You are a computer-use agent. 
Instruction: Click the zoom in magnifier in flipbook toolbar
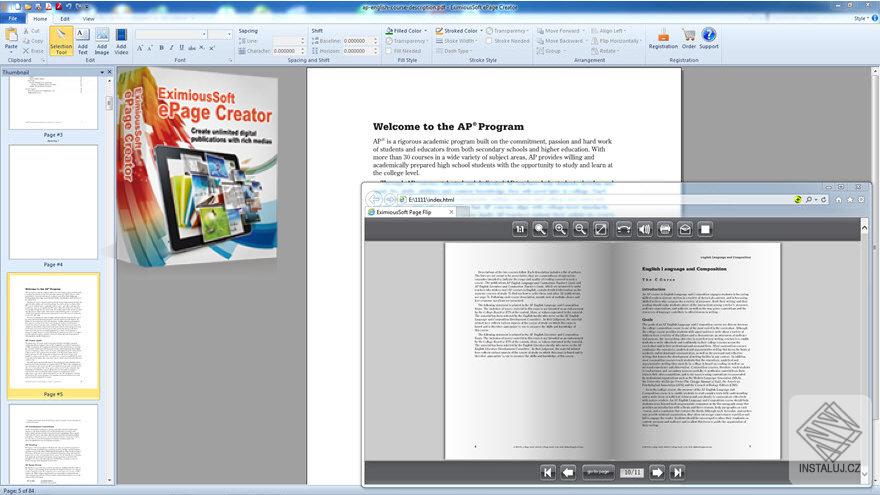[x=560, y=229]
